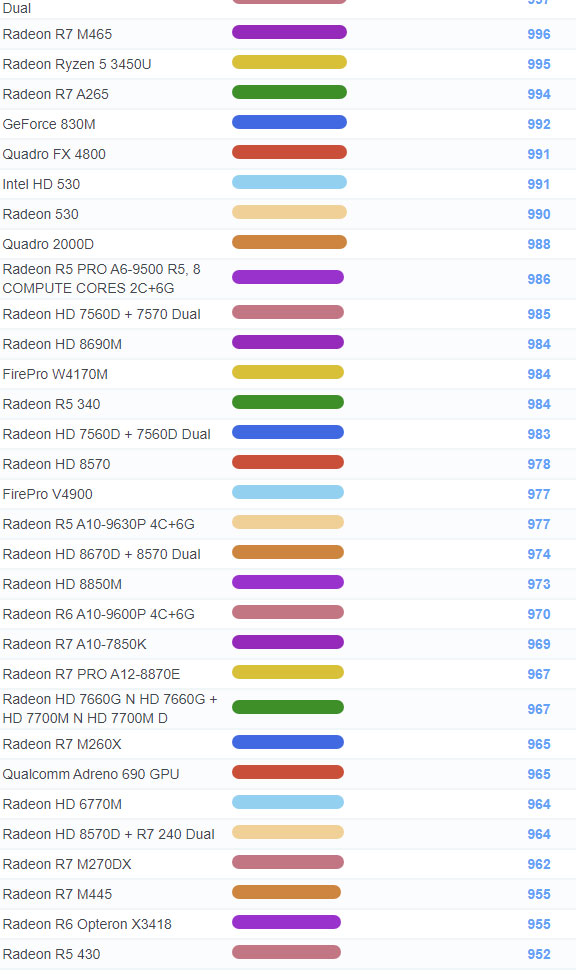This screenshot has width=576, height=974.
Task: Open Radeon HD 8570D + R7 240 Dual
Action: (108, 834)
